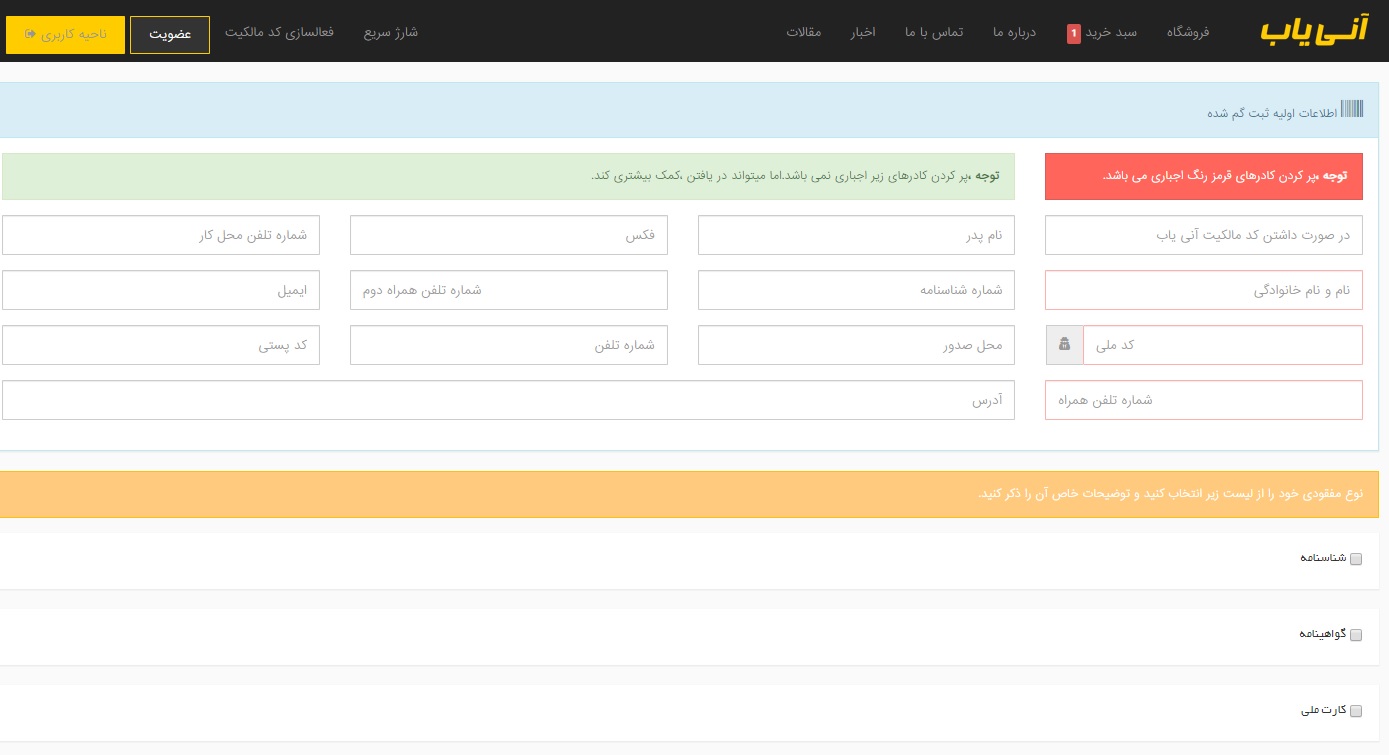This screenshot has width=1389, height=755.
Task: Focus the شماره تلفن همراه field
Action: (1204, 400)
